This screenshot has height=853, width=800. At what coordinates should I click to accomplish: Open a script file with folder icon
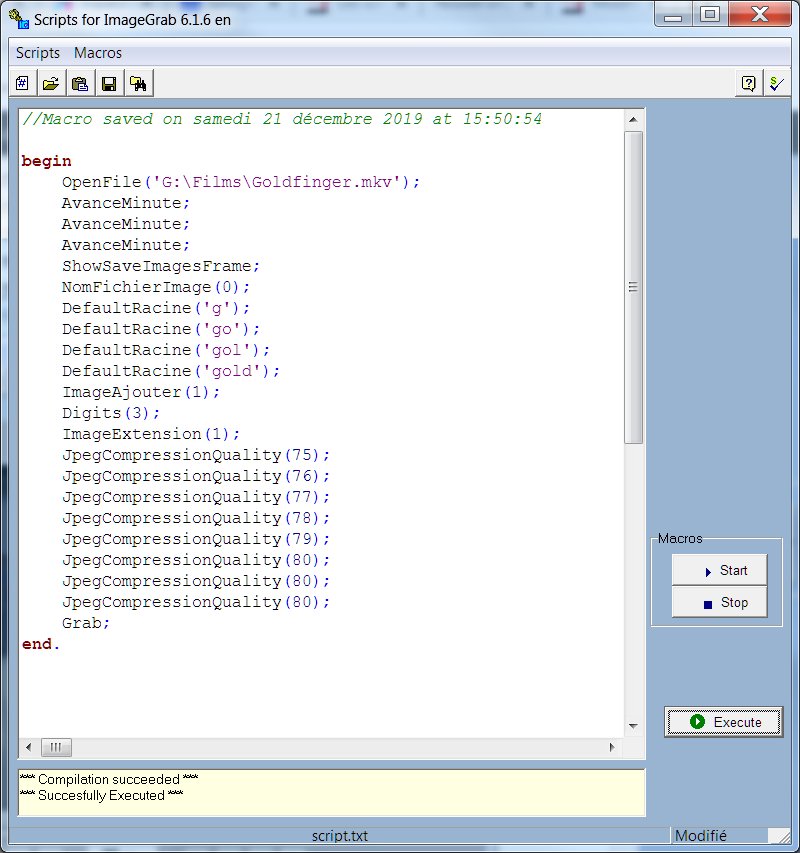tap(50, 84)
